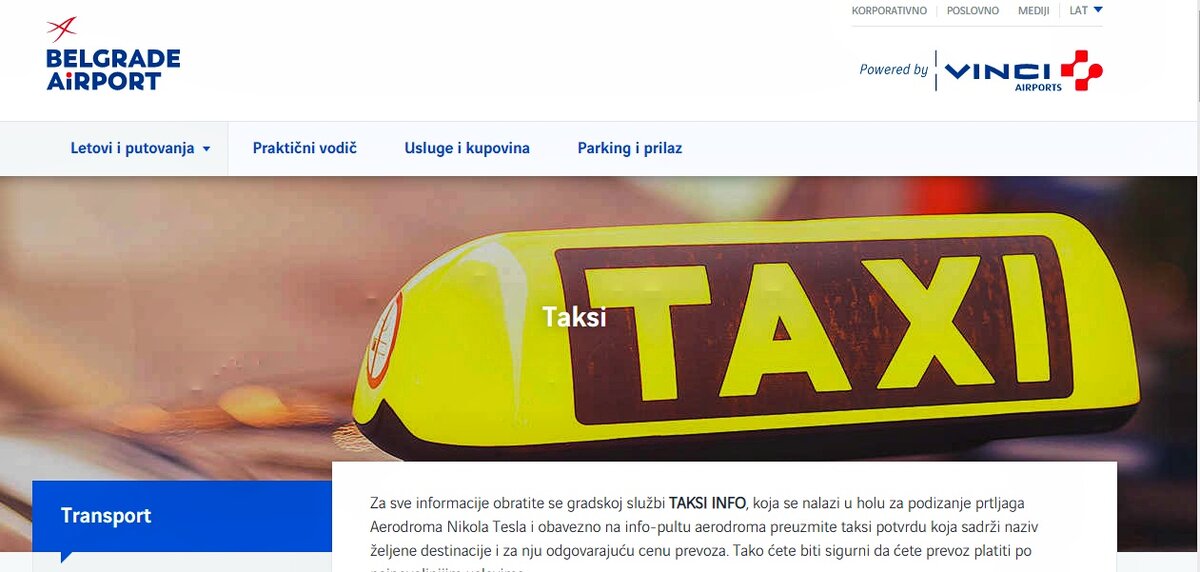1200x572 pixels.
Task: Click the bold TAKSI INFO text
Action: click(707, 502)
